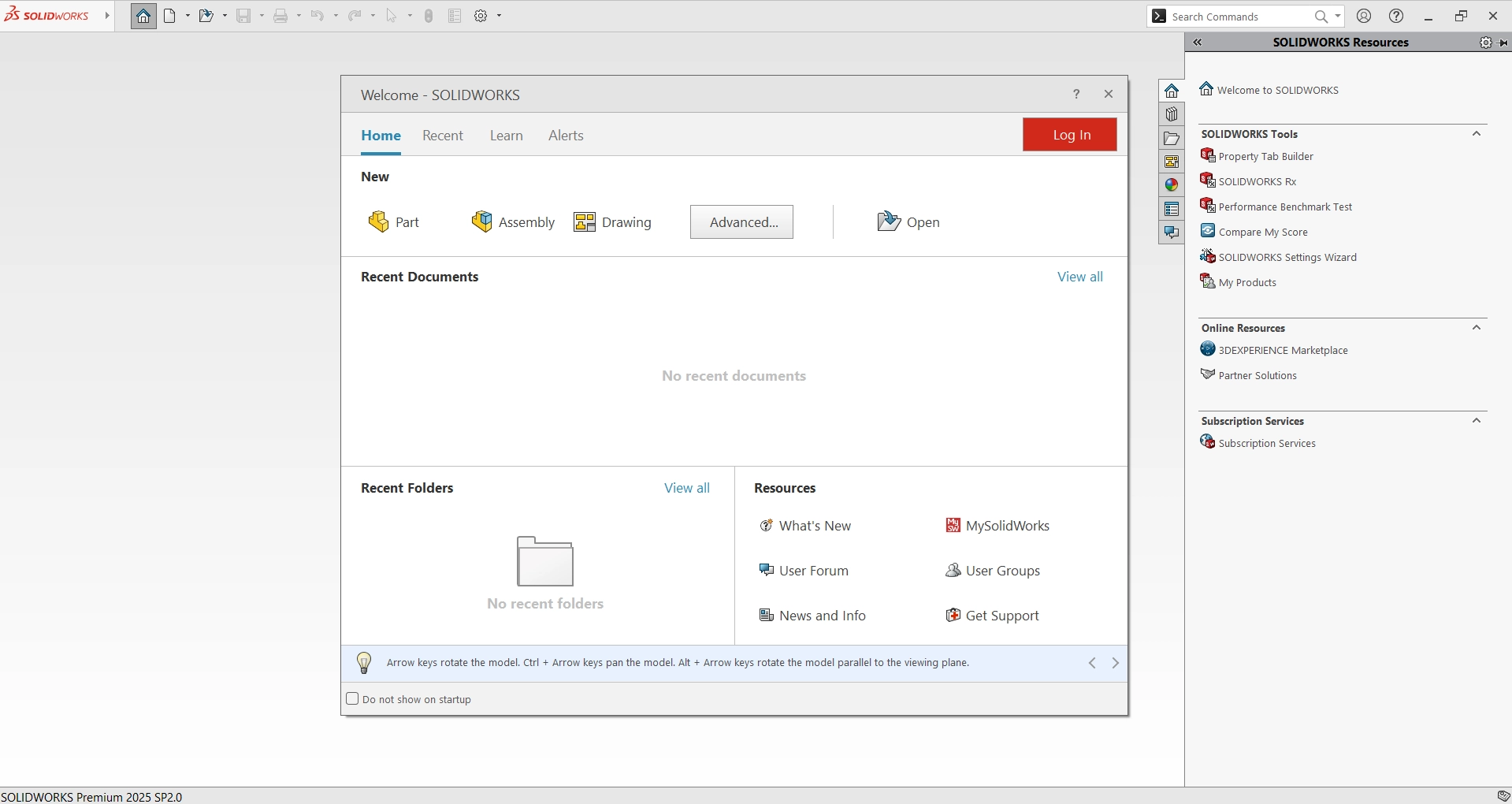Open the Get Support link
This screenshot has height=804, width=1512.
[x=993, y=616]
